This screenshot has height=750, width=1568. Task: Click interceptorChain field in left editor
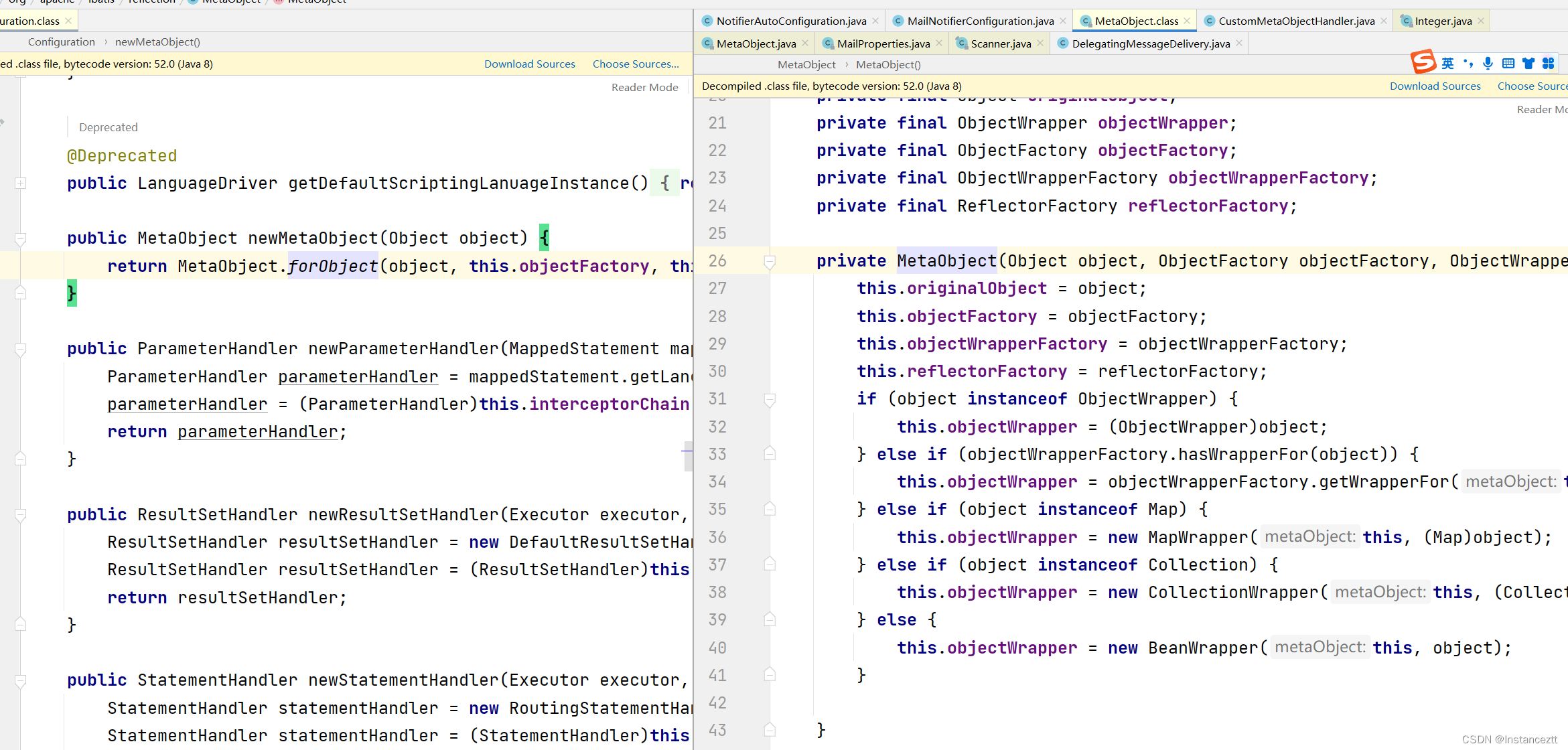(609, 404)
